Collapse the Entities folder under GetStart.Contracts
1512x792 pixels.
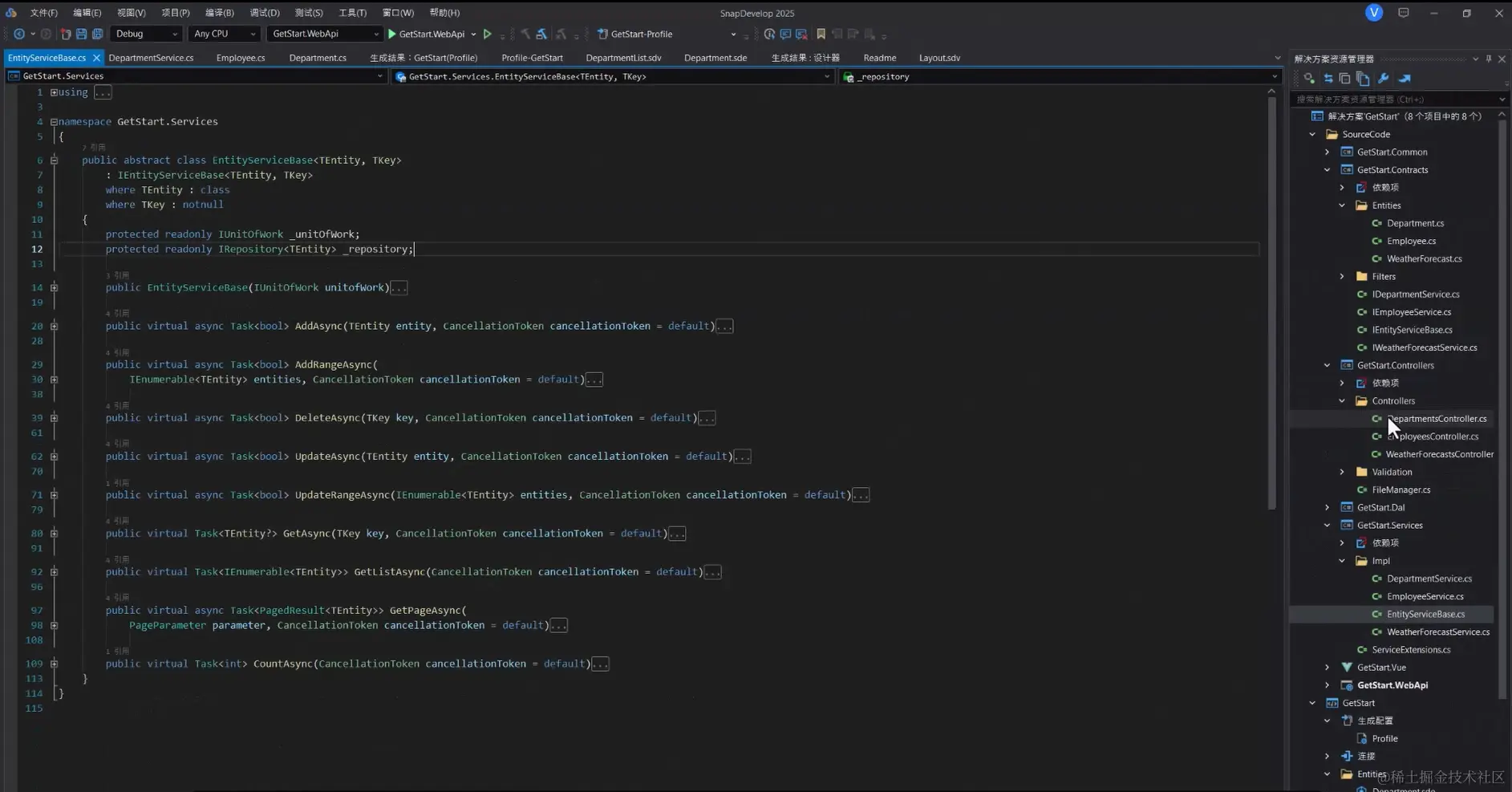click(1341, 205)
